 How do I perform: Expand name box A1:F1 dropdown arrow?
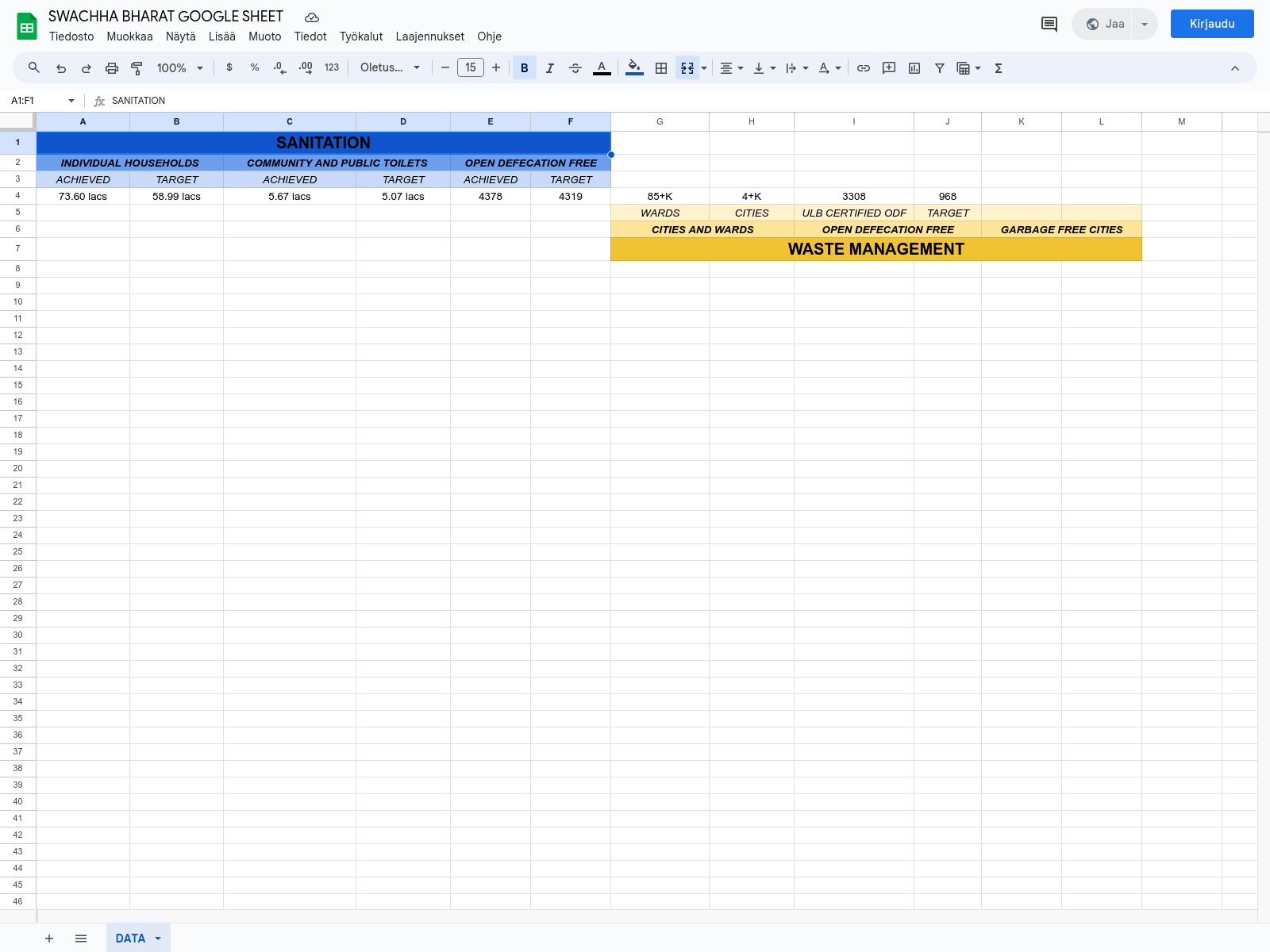(x=71, y=101)
